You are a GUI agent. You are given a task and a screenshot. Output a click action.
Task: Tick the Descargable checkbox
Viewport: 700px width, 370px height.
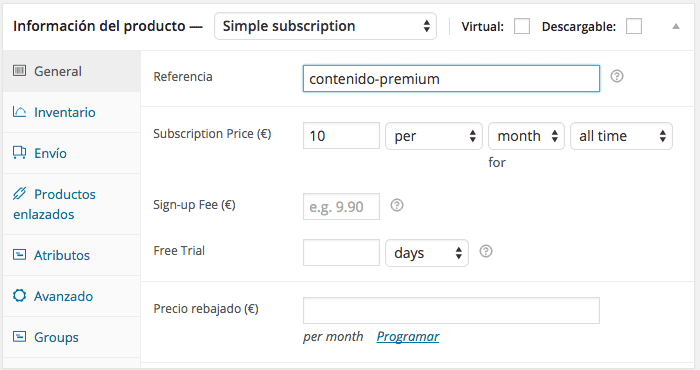[x=633, y=26]
